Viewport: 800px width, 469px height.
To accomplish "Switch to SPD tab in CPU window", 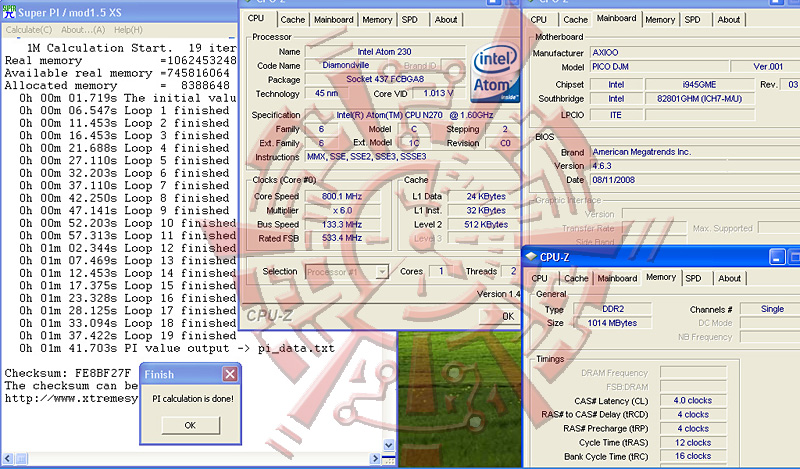I will [x=410, y=19].
